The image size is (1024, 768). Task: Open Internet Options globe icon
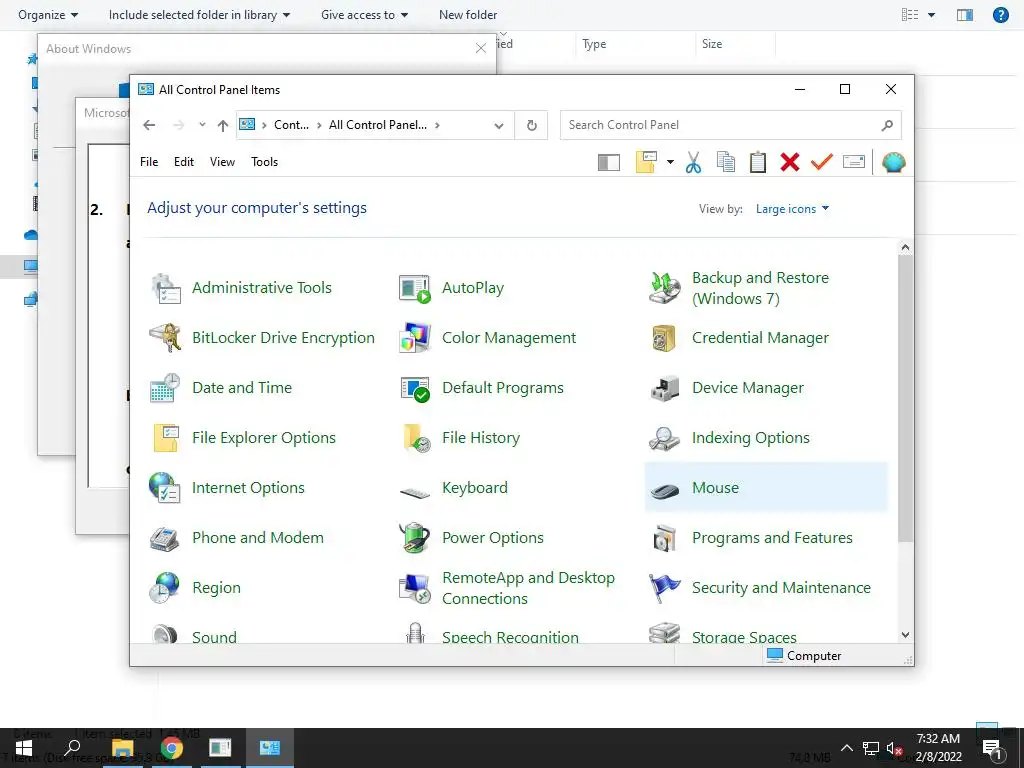click(165, 488)
